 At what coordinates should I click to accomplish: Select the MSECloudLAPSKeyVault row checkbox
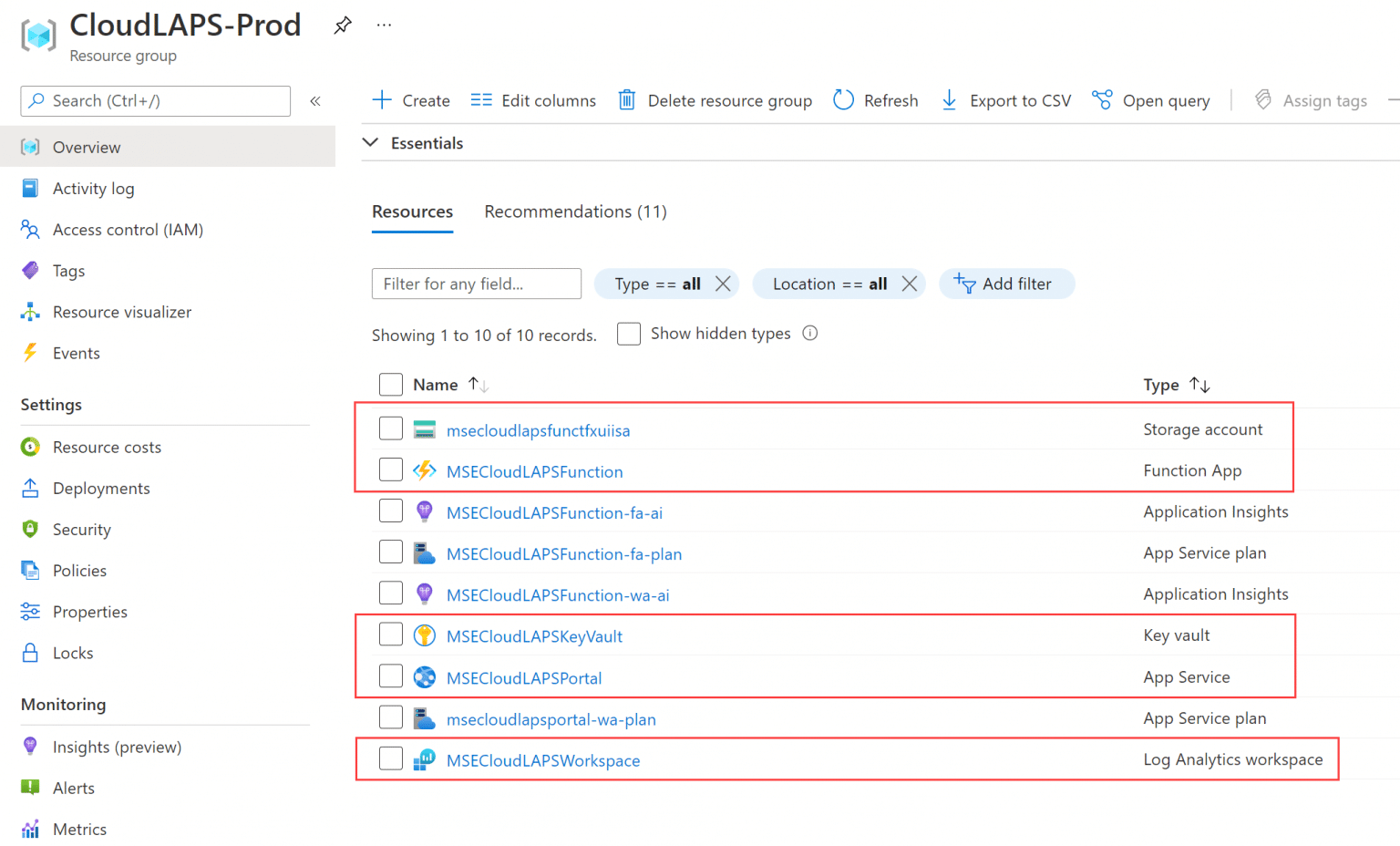(390, 634)
